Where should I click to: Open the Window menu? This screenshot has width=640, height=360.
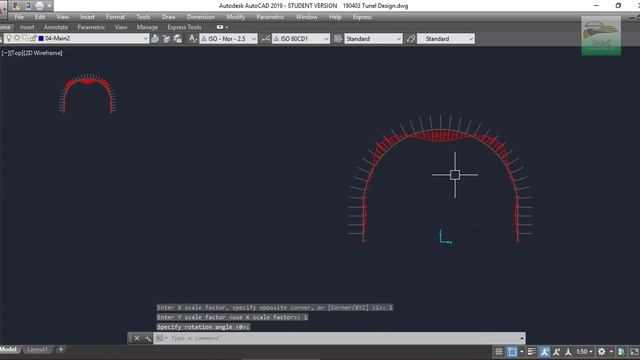pyautogui.click(x=307, y=17)
